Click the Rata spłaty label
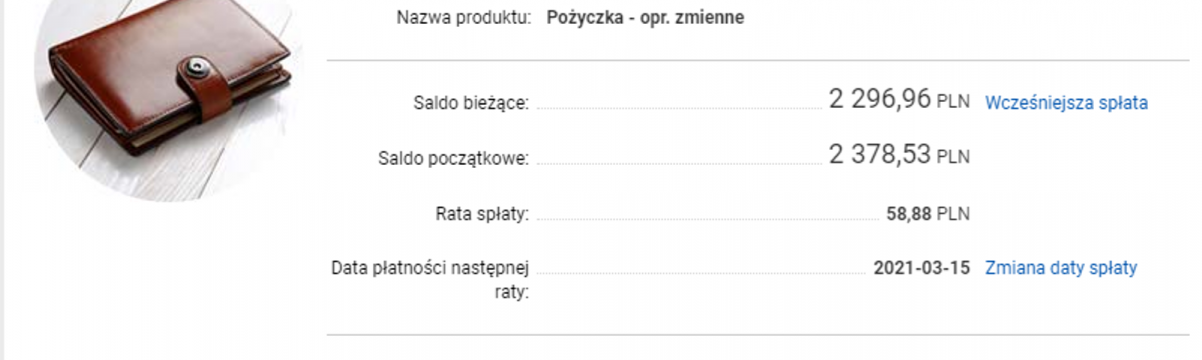This screenshot has width=1202, height=360. [x=483, y=213]
